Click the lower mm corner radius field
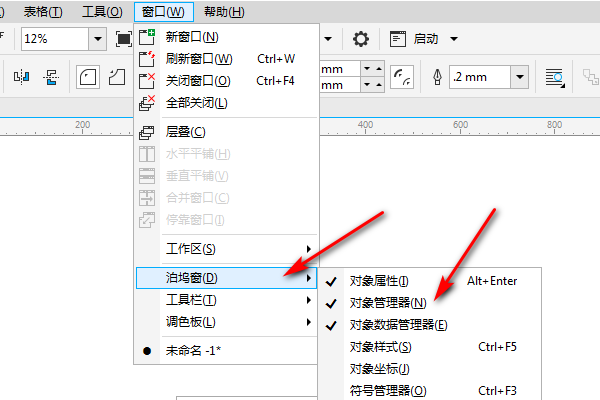Image resolution: width=600 pixels, height=400 pixels. [x=340, y=85]
